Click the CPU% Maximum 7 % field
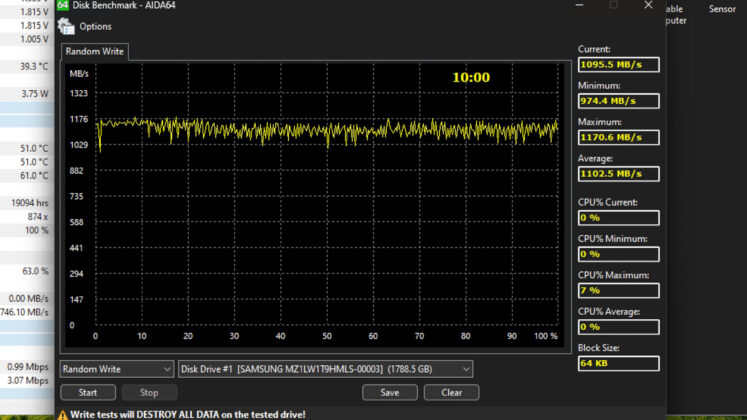The width and height of the screenshot is (747, 420). coord(618,290)
